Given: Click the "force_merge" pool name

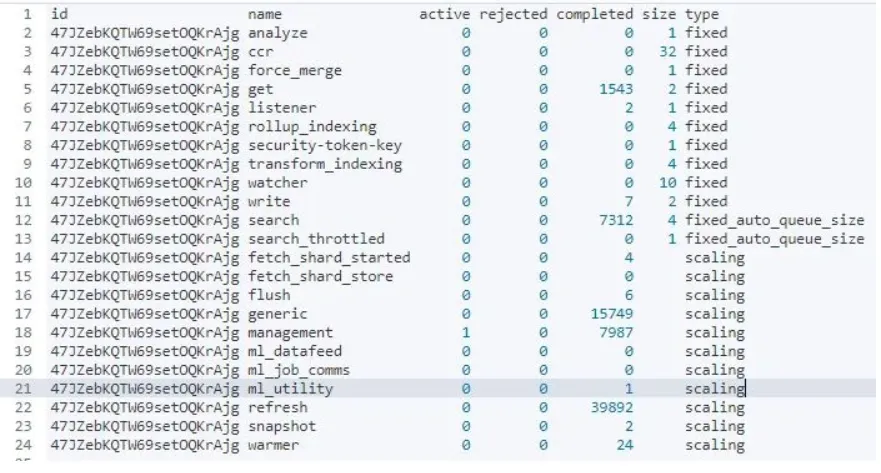Looking at the screenshot, I should [x=295, y=70].
